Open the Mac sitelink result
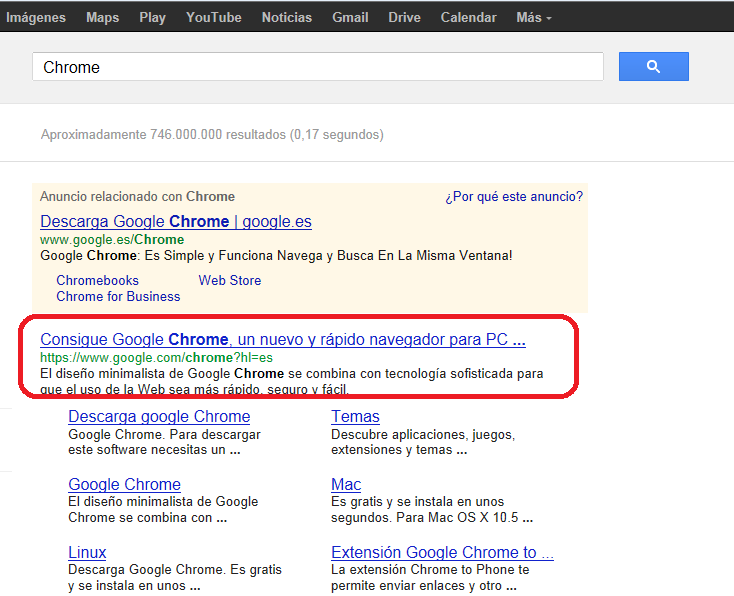Screen dimensions: 734x596 pyautogui.click(x=346, y=484)
